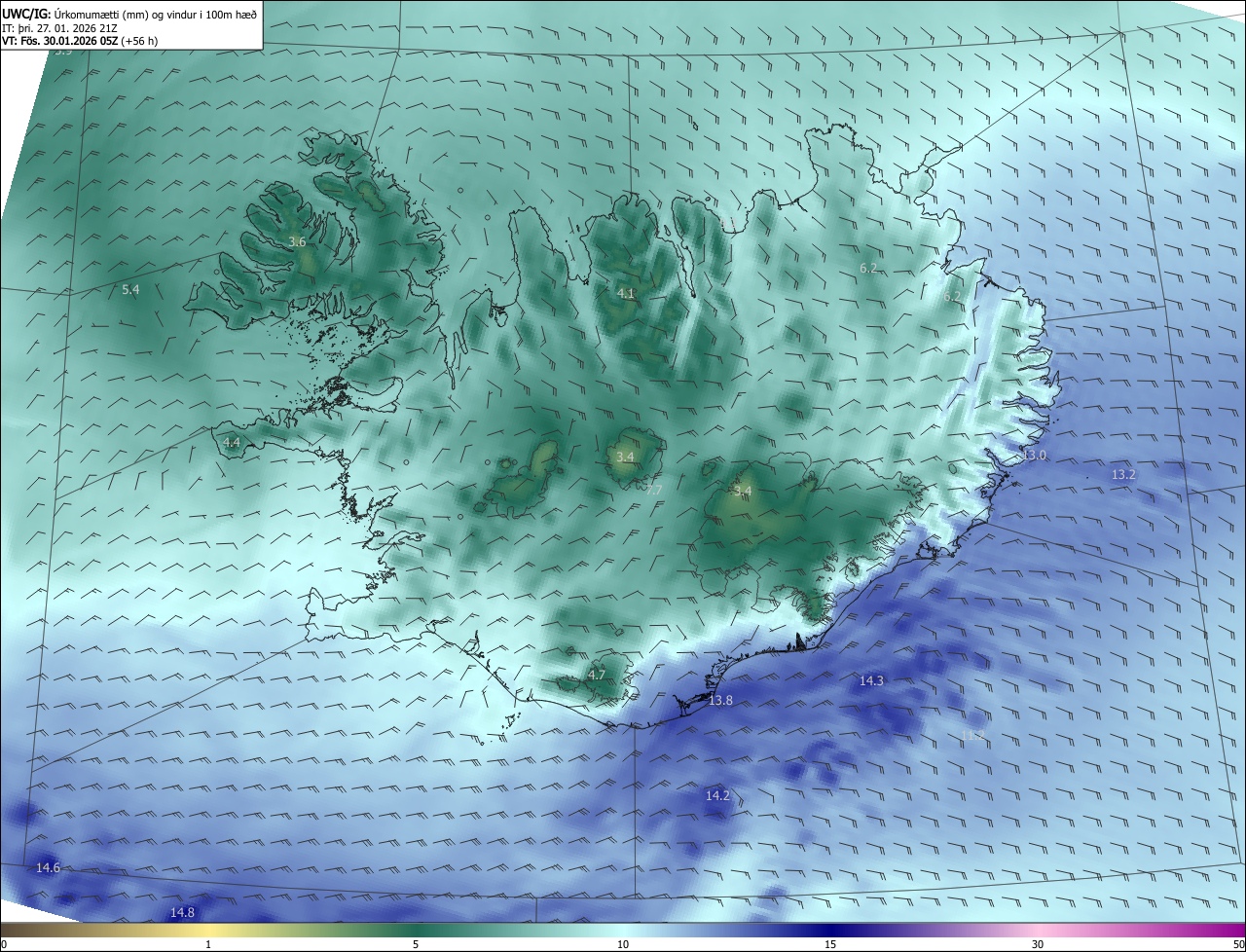Click the 14.8 value near the bottom edge

tap(182, 912)
